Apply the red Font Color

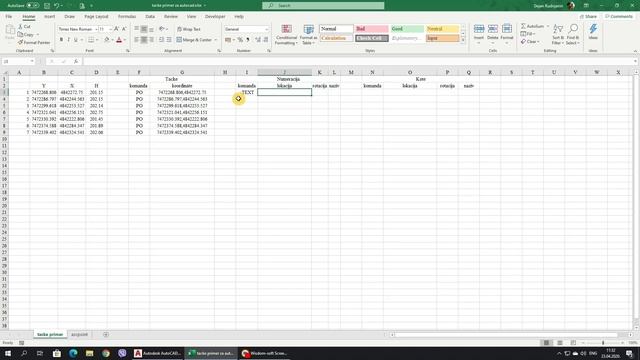coord(119,40)
